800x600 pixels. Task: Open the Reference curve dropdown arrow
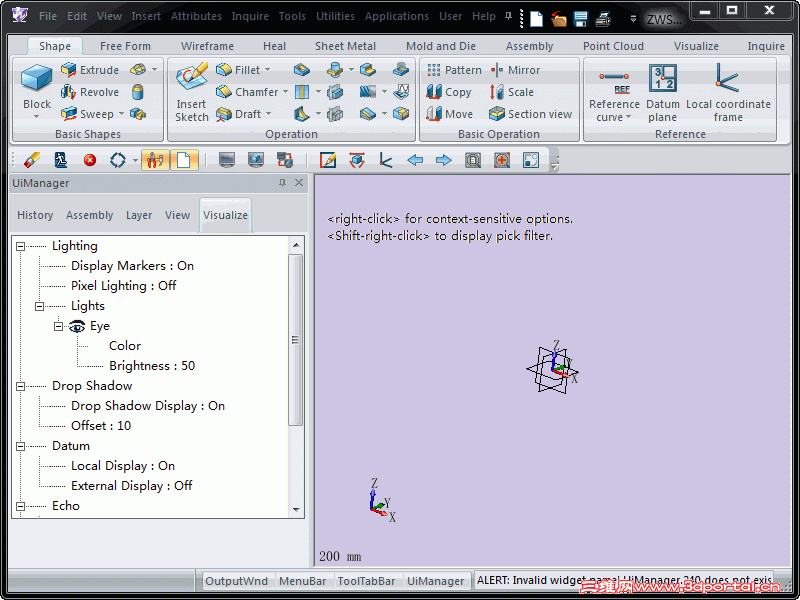[629, 117]
